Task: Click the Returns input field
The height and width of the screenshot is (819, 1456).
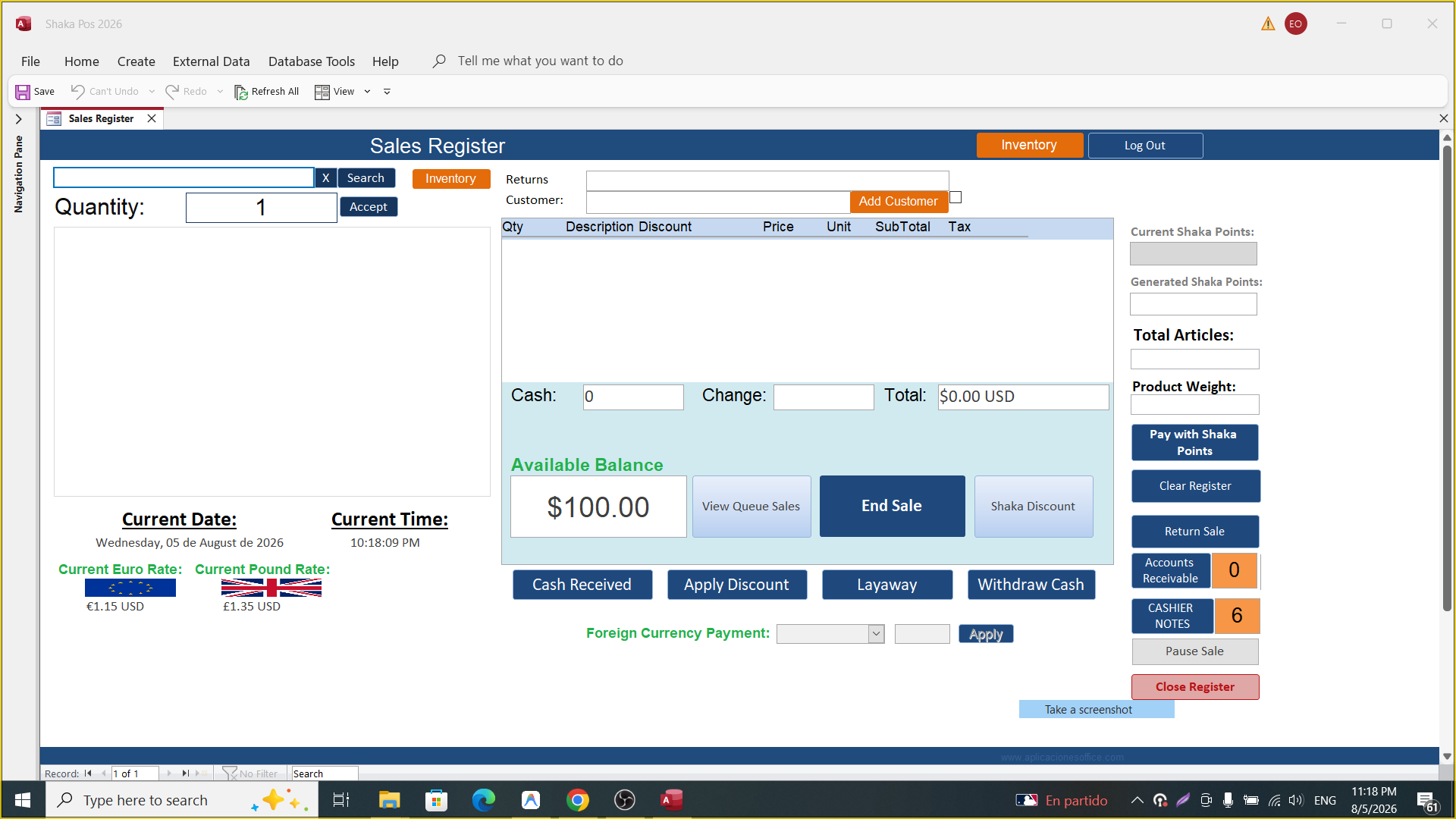Action: pos(767,180)
